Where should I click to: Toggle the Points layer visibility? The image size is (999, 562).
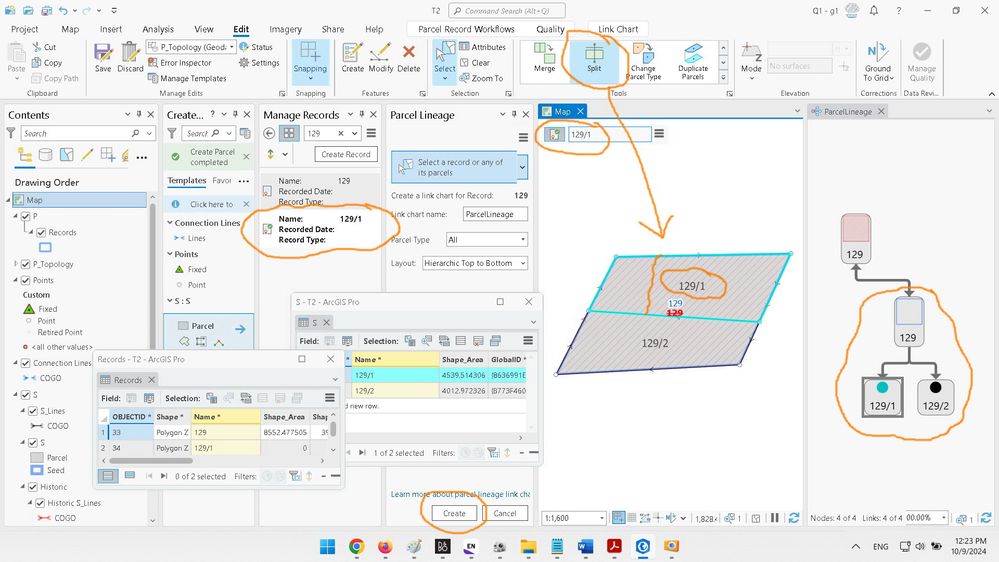coord(25,280)
